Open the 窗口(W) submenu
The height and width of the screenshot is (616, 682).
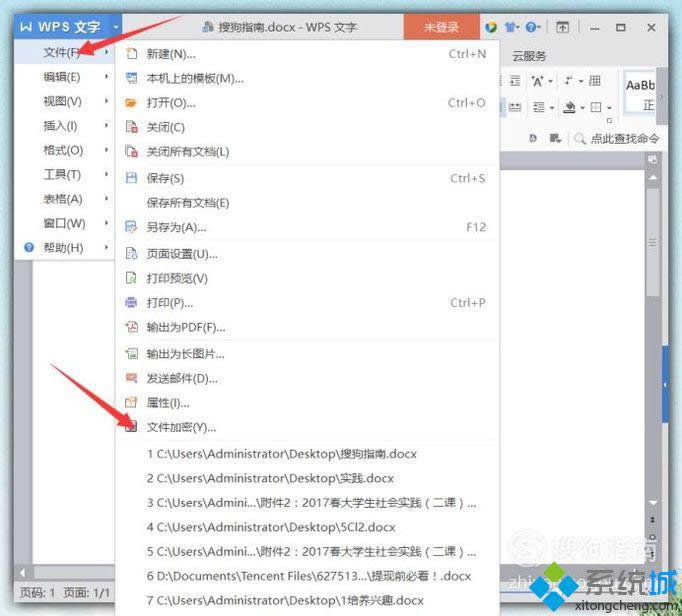pyautogui.click(x=64, y=223)
